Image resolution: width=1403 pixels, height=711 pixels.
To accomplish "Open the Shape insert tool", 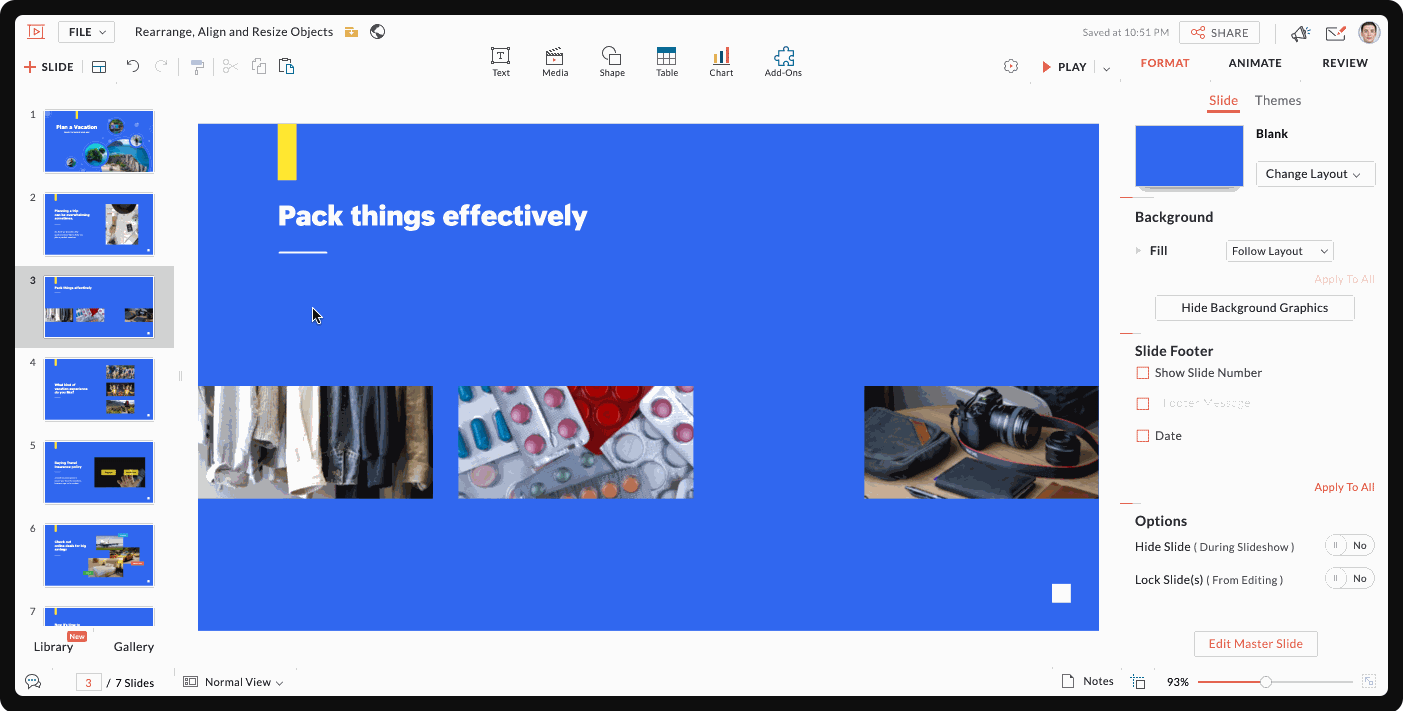I will (612, 62).
